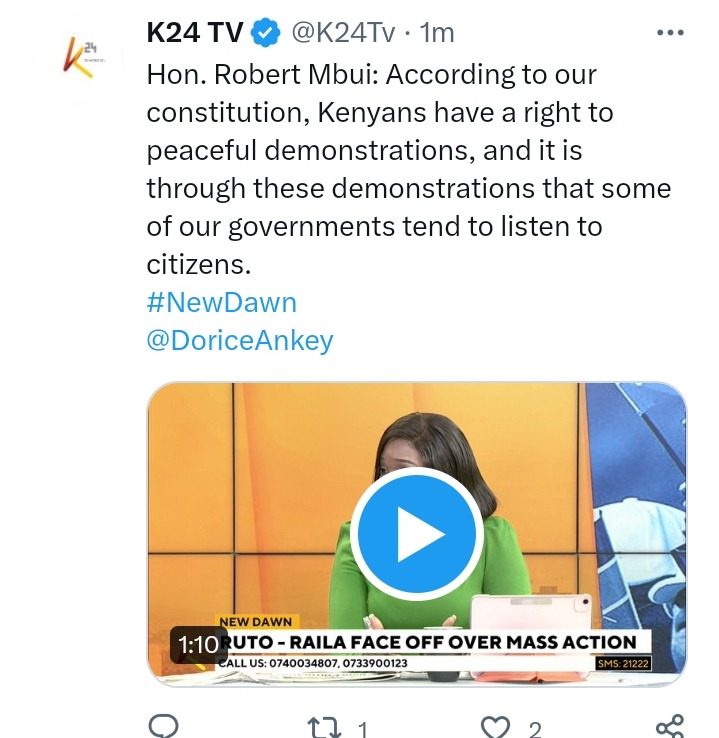Open the three-dot more options menu
Screen dimensions: 719x738
670,32
